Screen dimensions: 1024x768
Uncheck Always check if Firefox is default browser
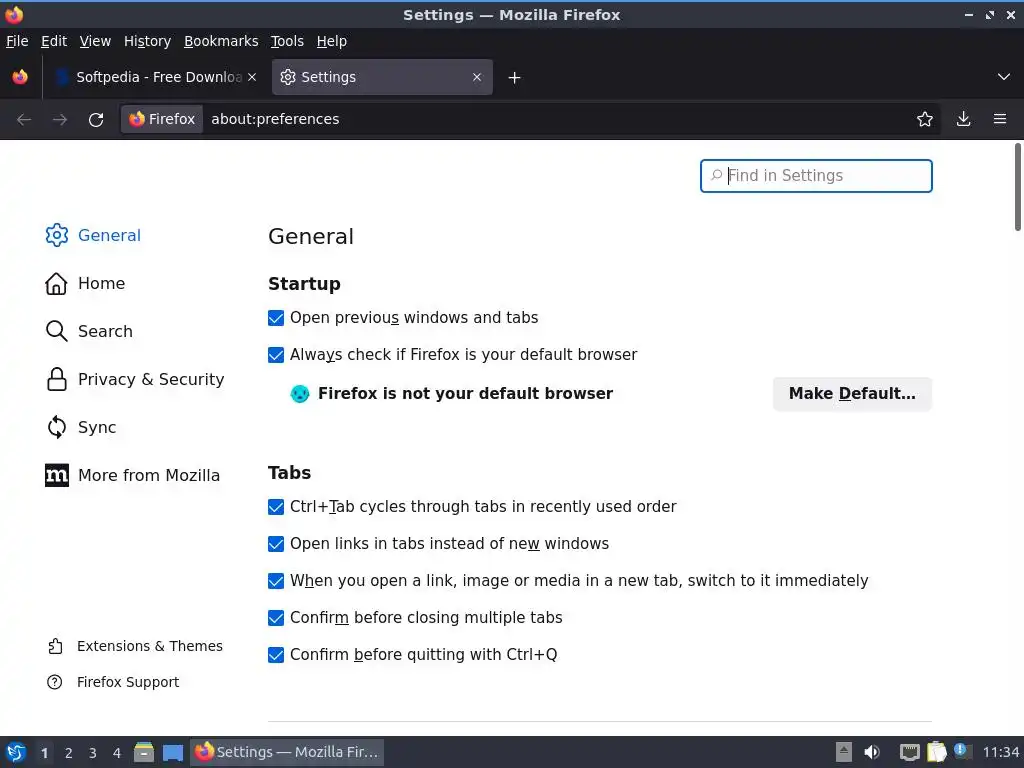coord(276,355)
